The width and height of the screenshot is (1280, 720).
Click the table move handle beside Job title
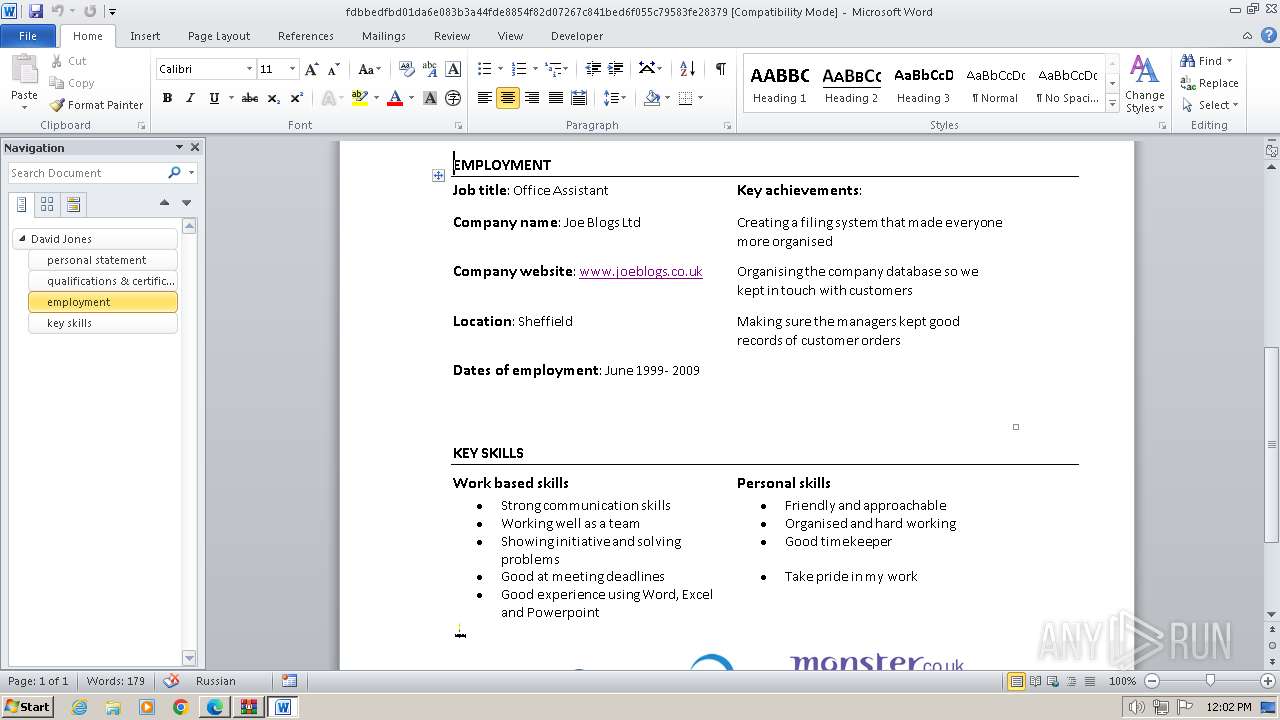(438, 175)
